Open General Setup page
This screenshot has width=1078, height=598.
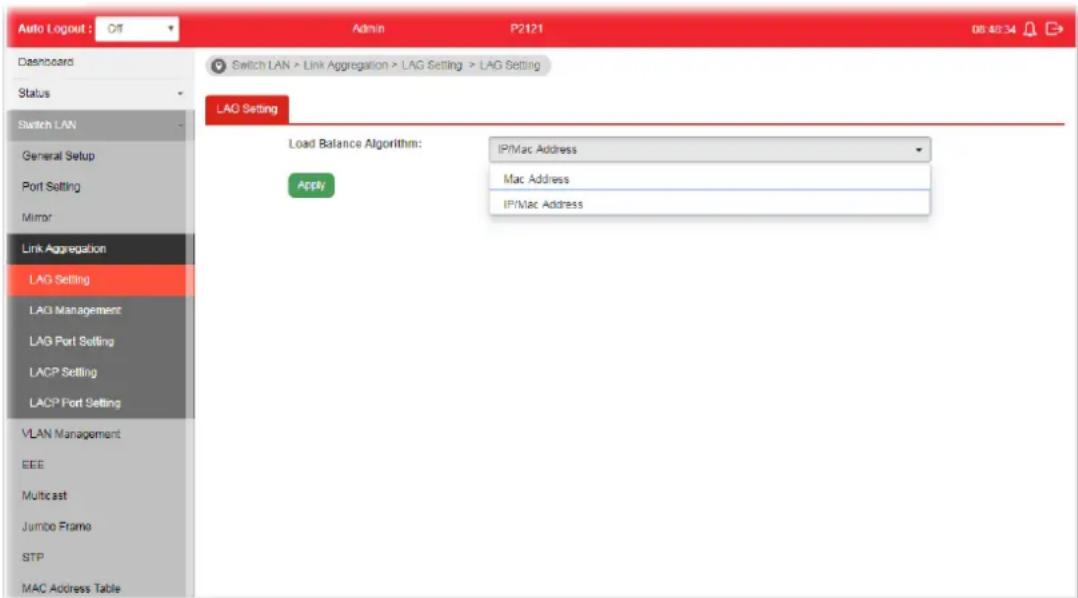(100, 155)
